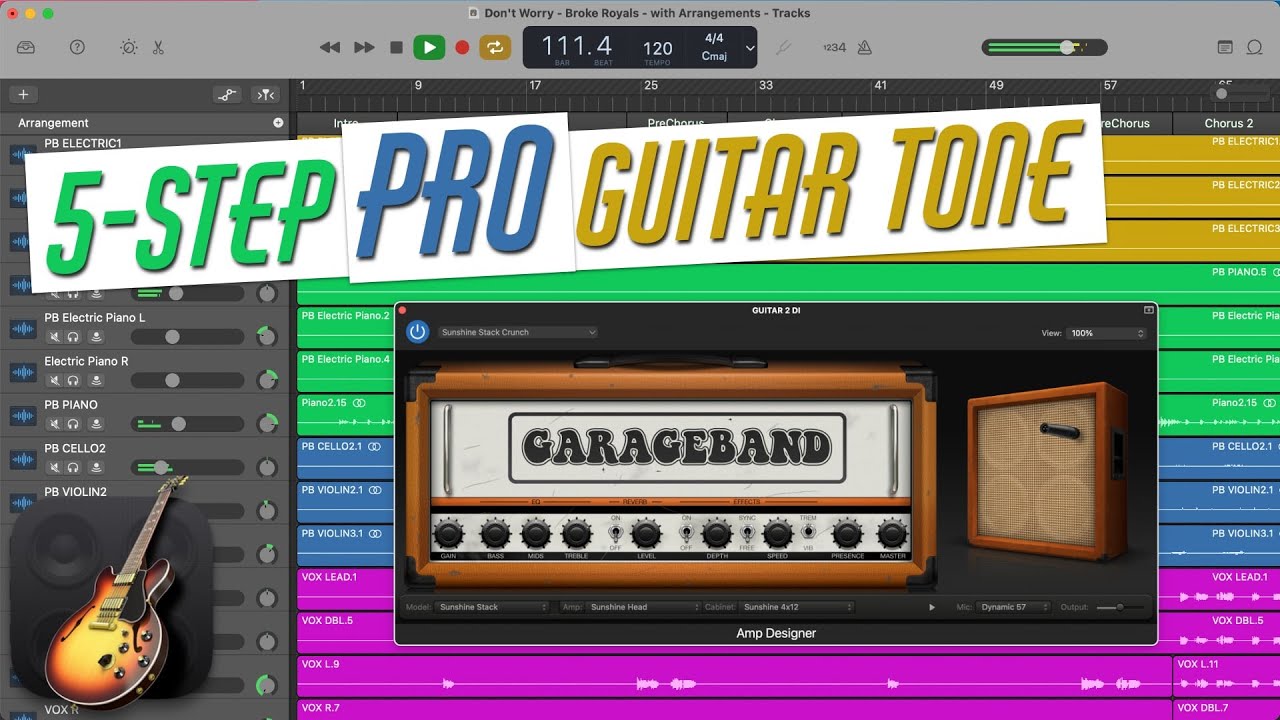Open Quick Help question mark icon

click(77, 47)
